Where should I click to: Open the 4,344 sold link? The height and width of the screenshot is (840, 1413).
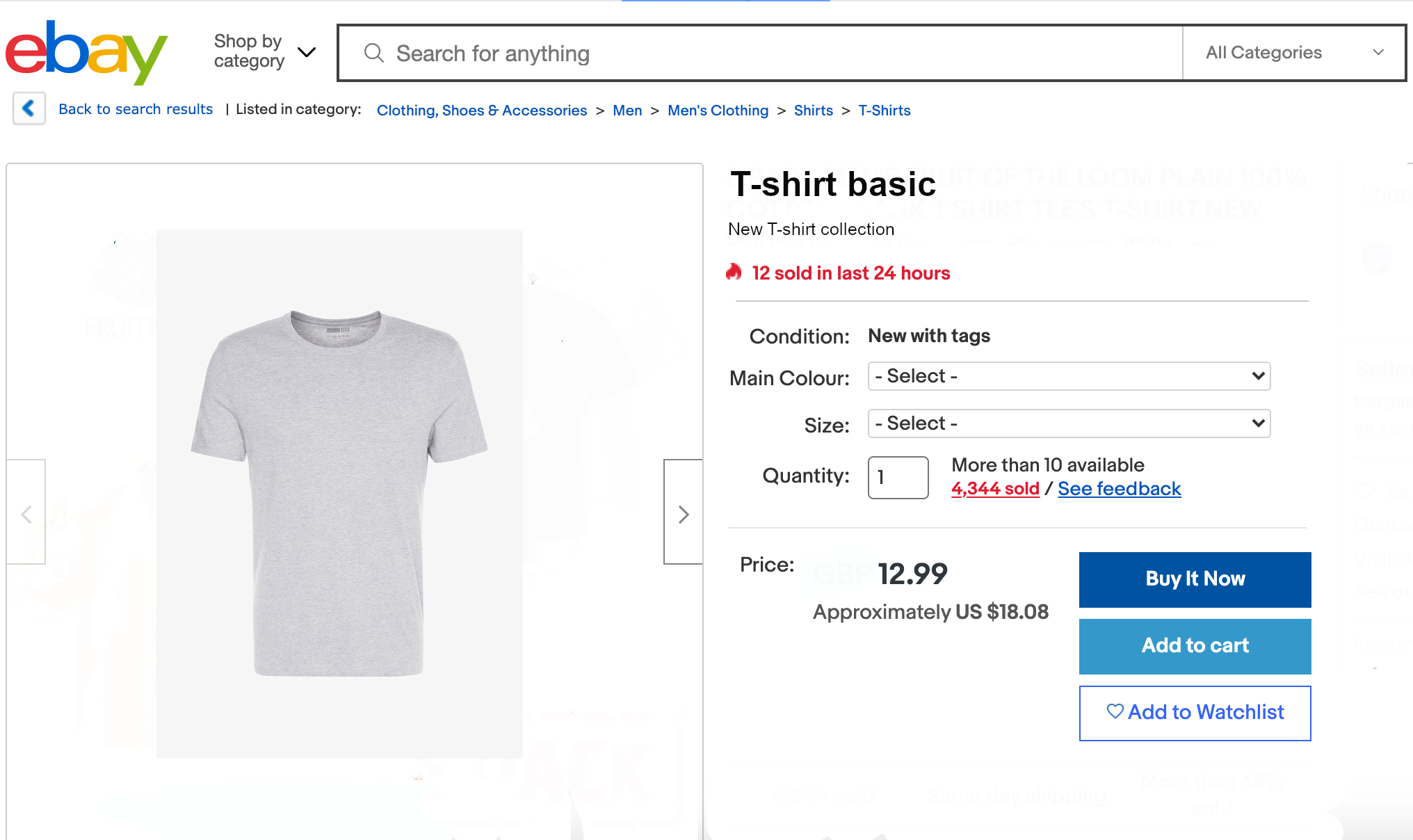tap(995, 489)
